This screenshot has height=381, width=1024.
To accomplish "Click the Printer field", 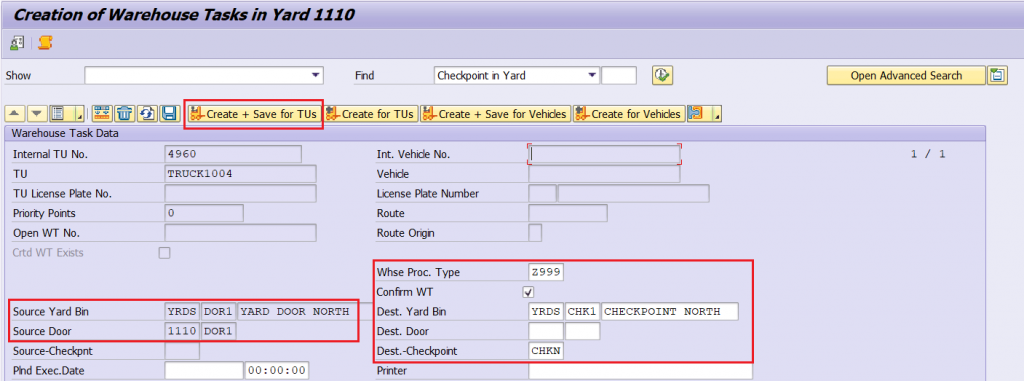I will [x=640, y=371].
